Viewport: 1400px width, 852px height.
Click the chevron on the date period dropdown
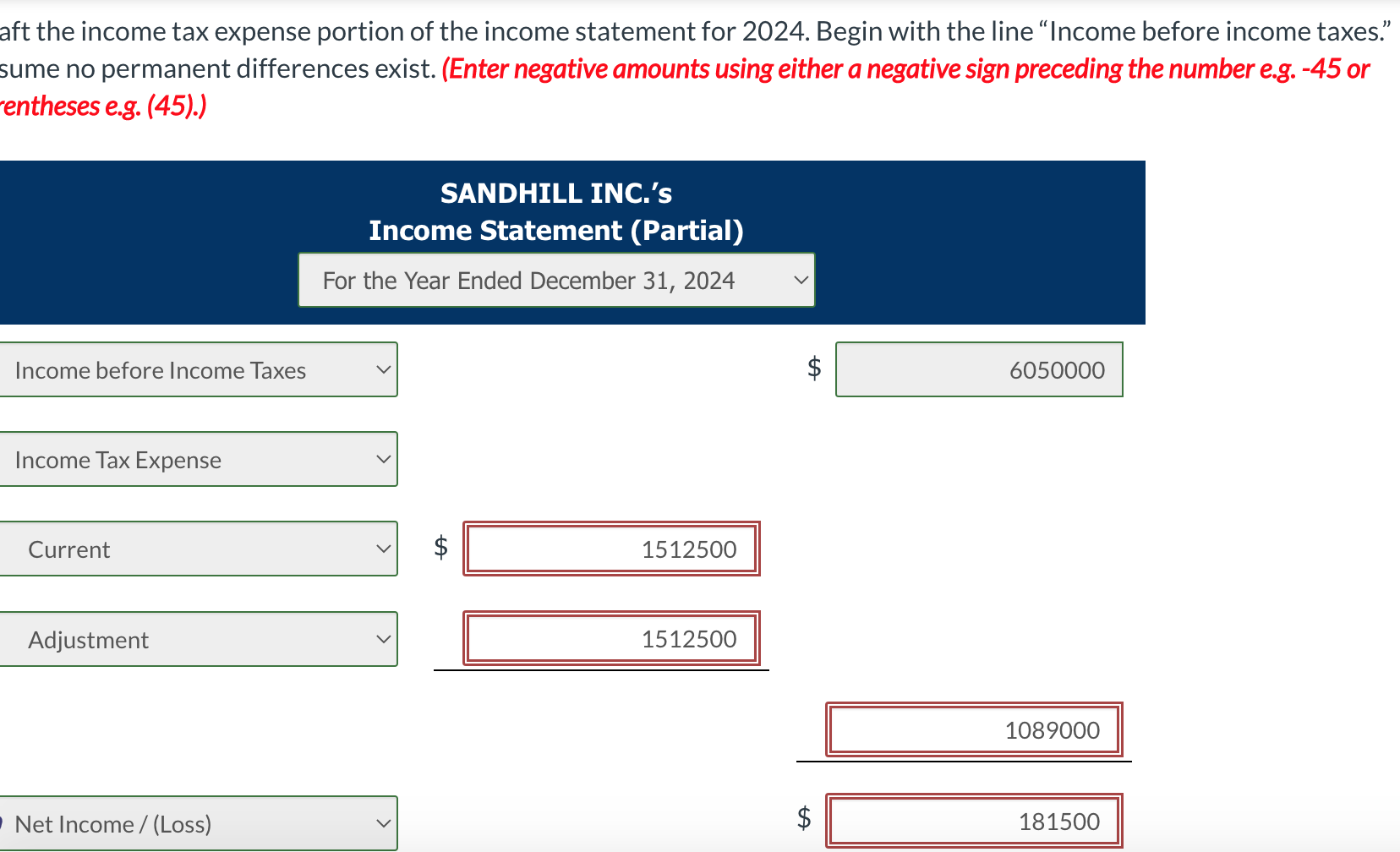click(801, 280)
